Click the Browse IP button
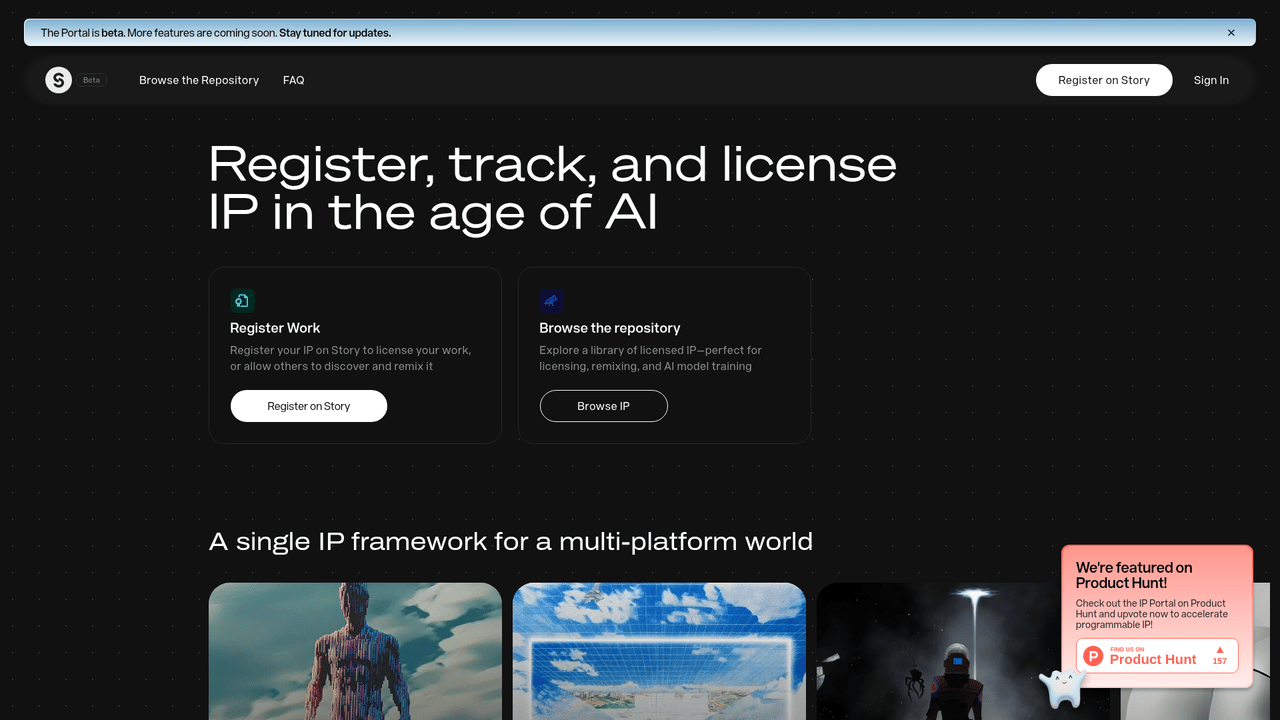The width and height of the screenshot is (1280, 720). point(604,406)
